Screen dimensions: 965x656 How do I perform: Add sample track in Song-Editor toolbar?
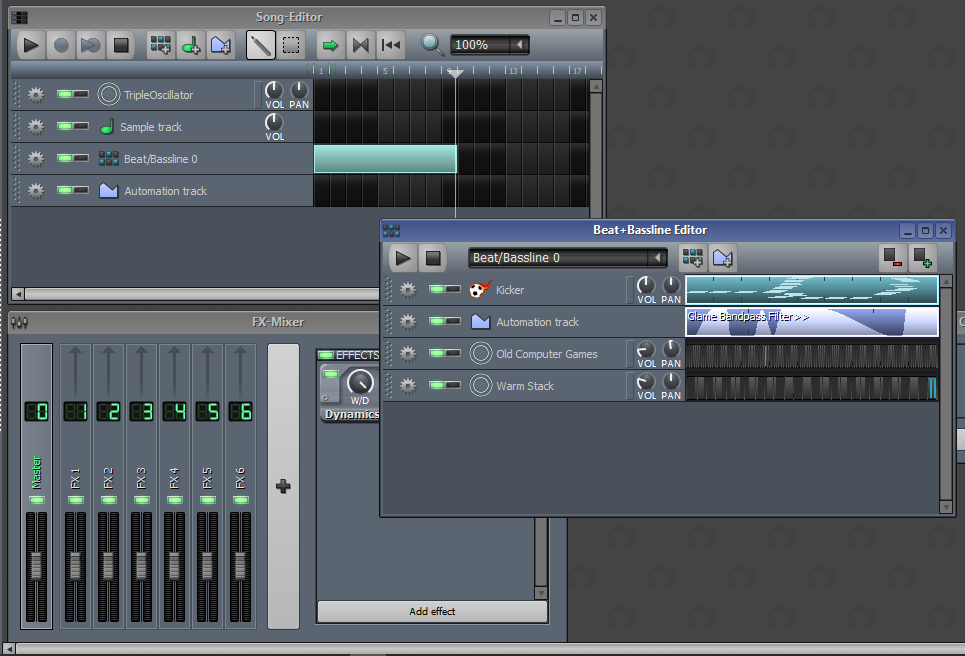(191, 45)
